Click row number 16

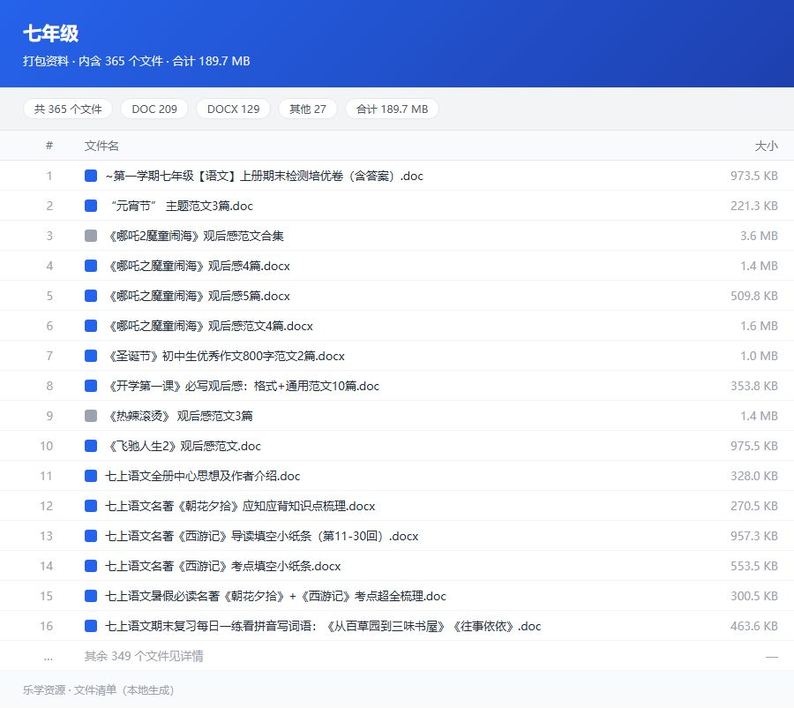click(x=46, y=626)
